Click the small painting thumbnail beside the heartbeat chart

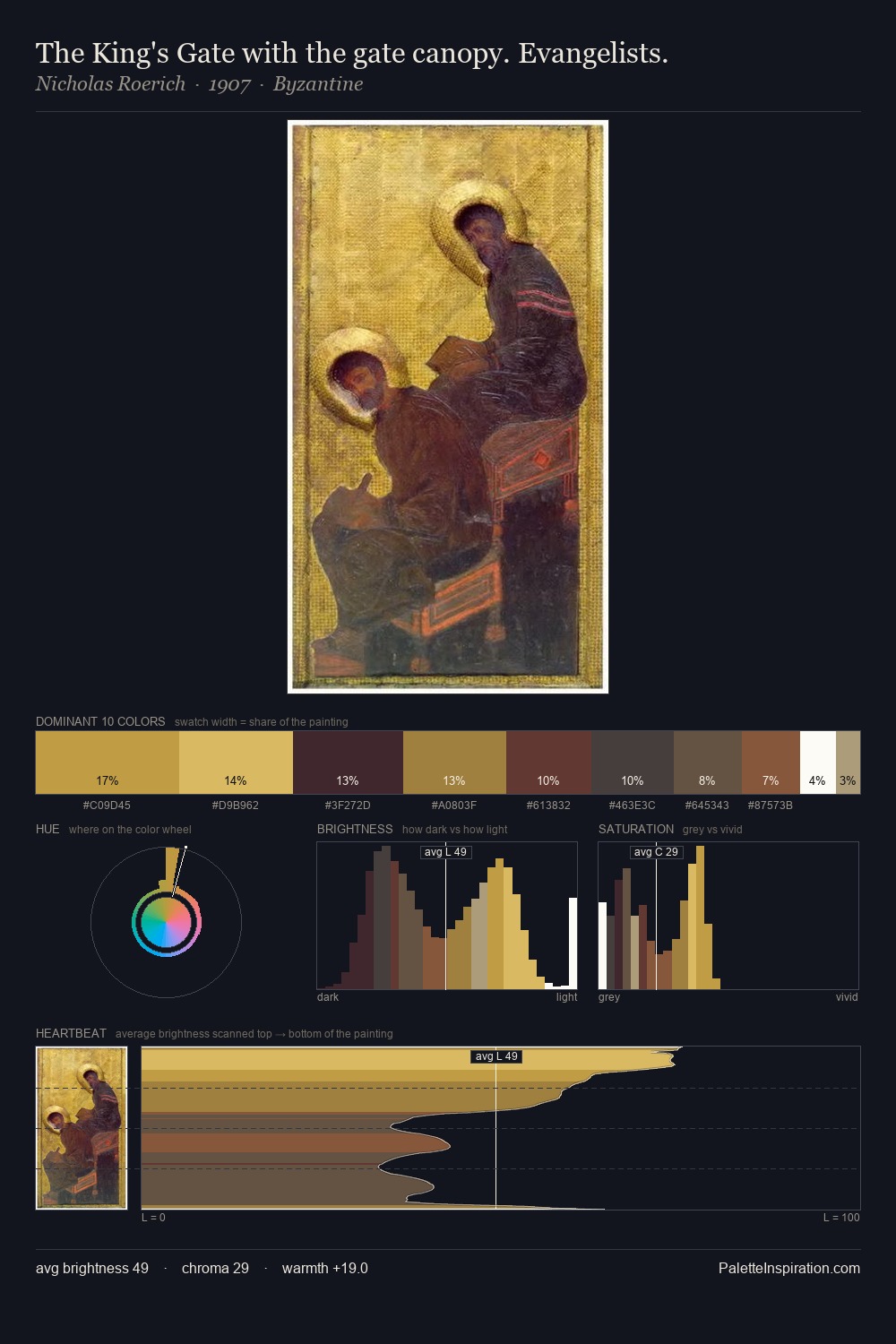[82, 1128]
